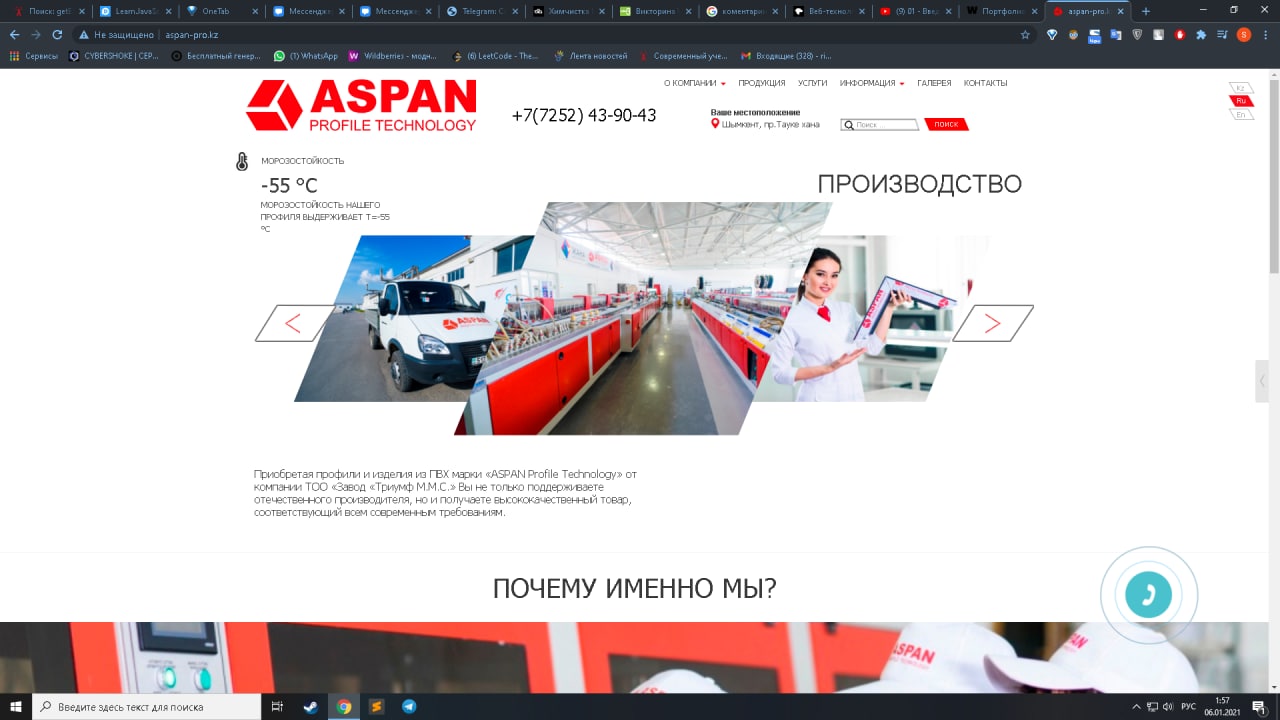
Task: Reload the current page
Action: coord(57,34)
